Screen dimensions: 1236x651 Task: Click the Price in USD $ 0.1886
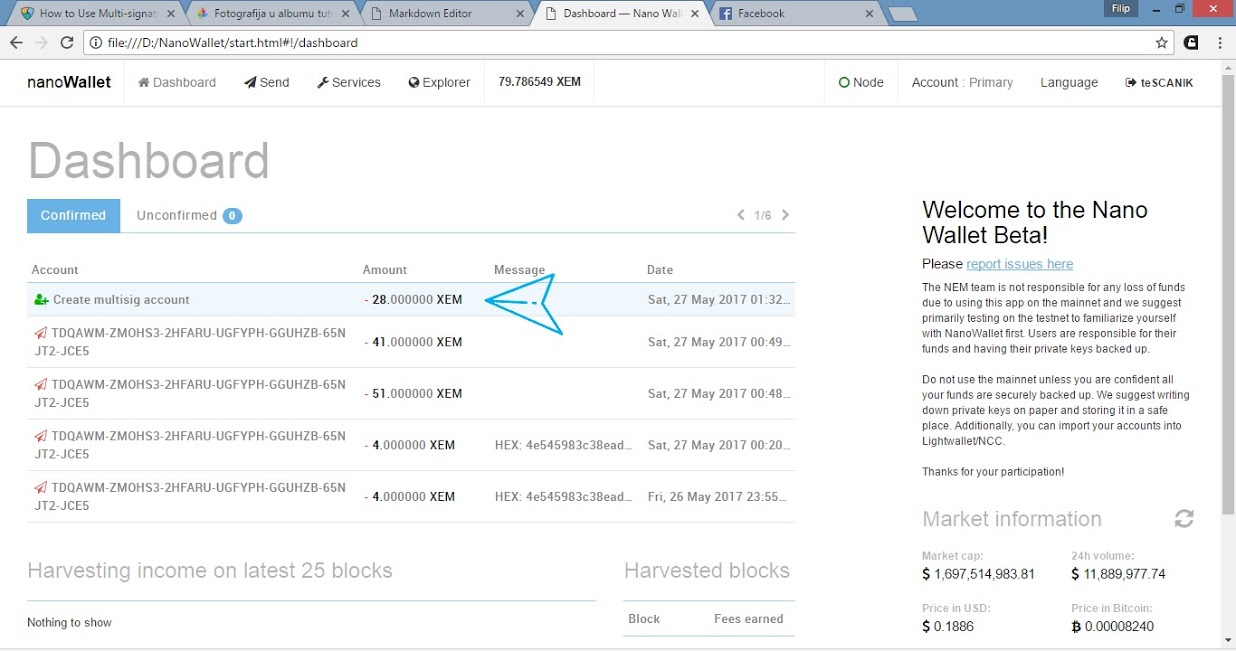pyautogui.click(x=947, y=626)
